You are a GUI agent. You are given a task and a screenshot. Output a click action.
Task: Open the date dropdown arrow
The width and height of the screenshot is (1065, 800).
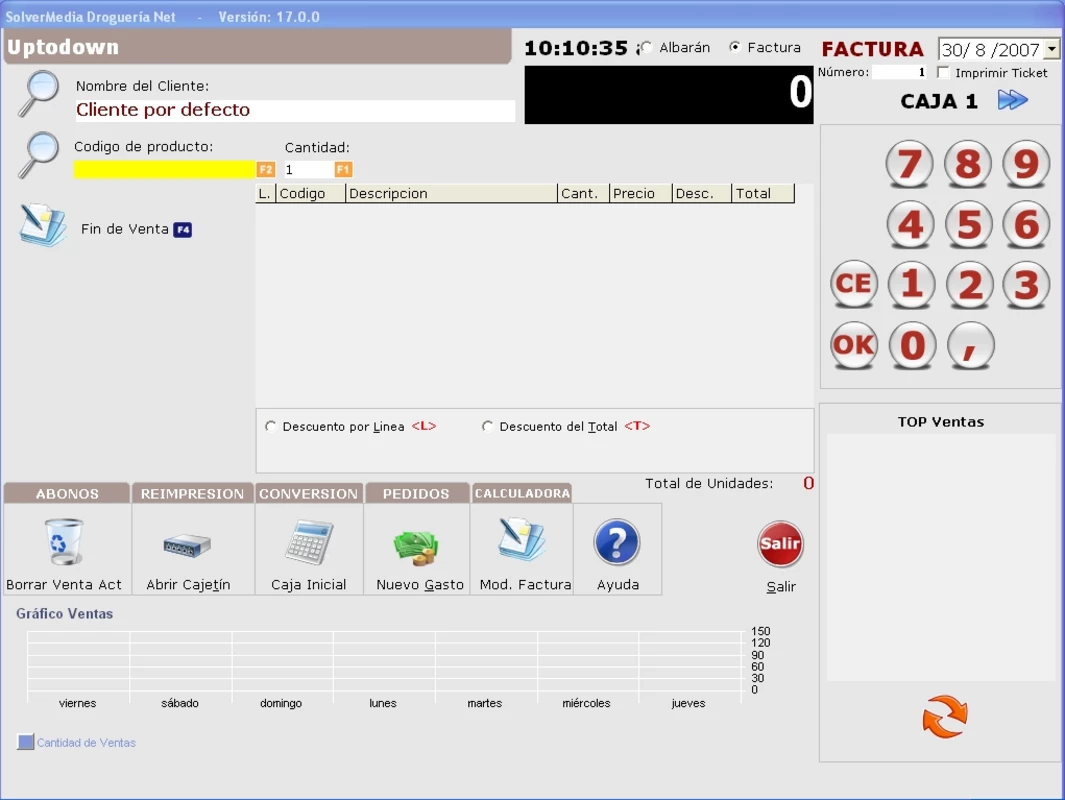(1052, 49)
